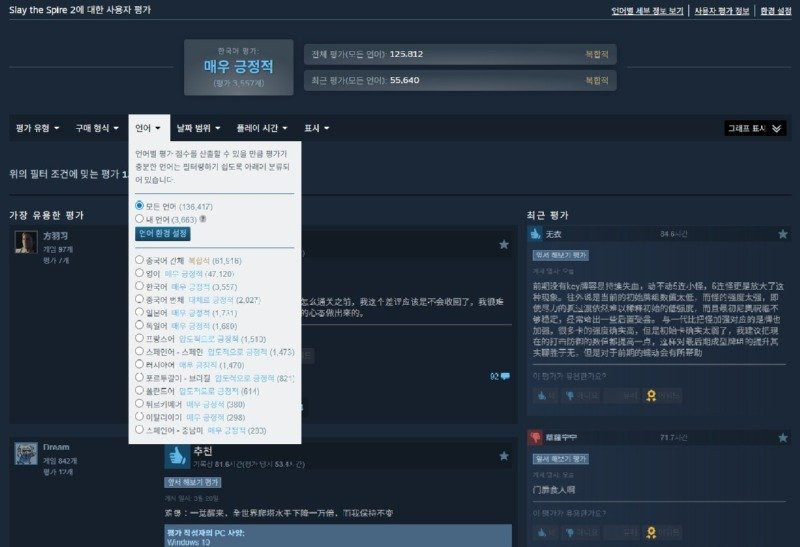
Task: Open the 환경 설정 link at top right
Action: [775, 11]
